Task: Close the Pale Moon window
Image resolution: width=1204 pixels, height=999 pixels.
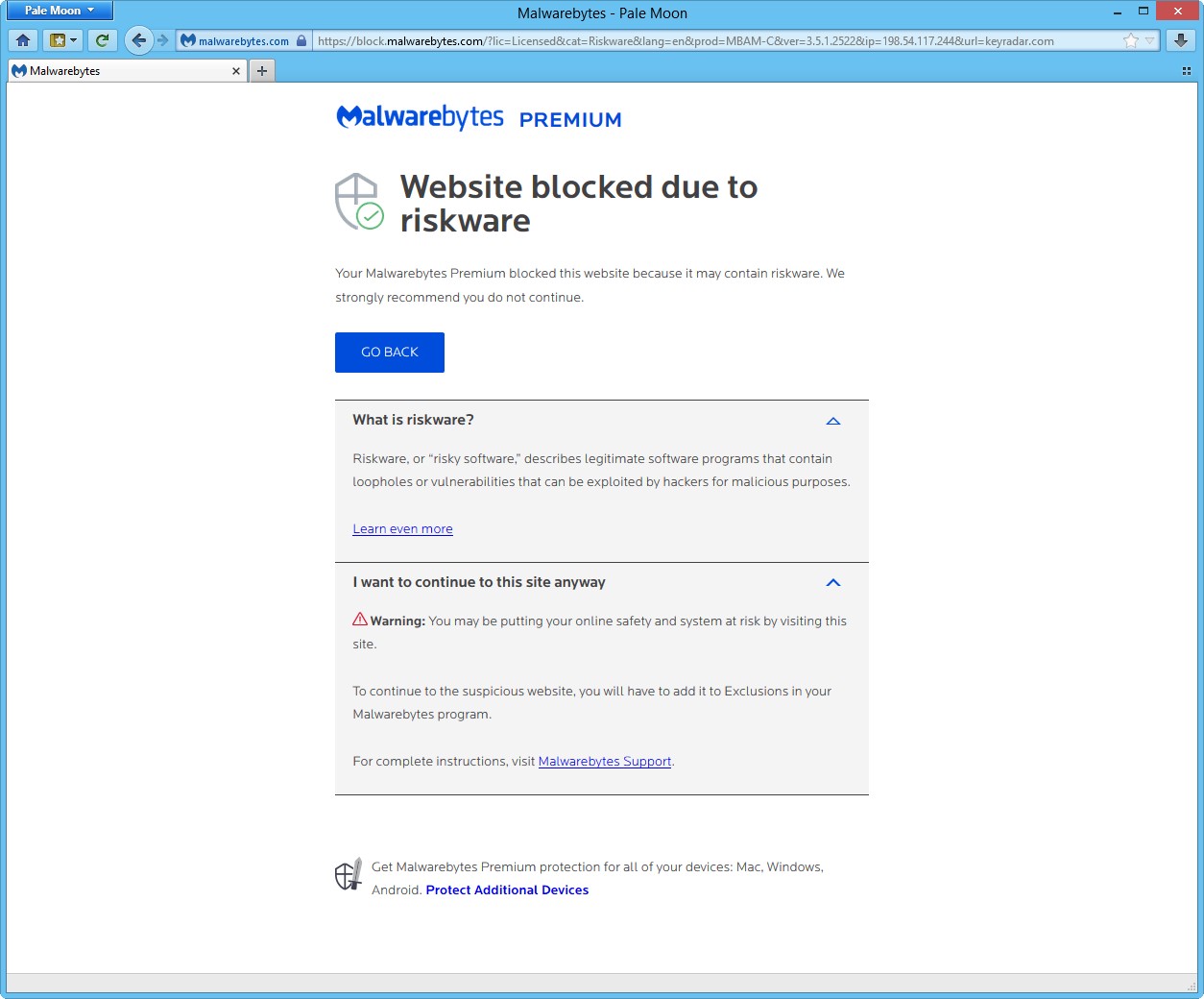Action: click(1176, 12)
